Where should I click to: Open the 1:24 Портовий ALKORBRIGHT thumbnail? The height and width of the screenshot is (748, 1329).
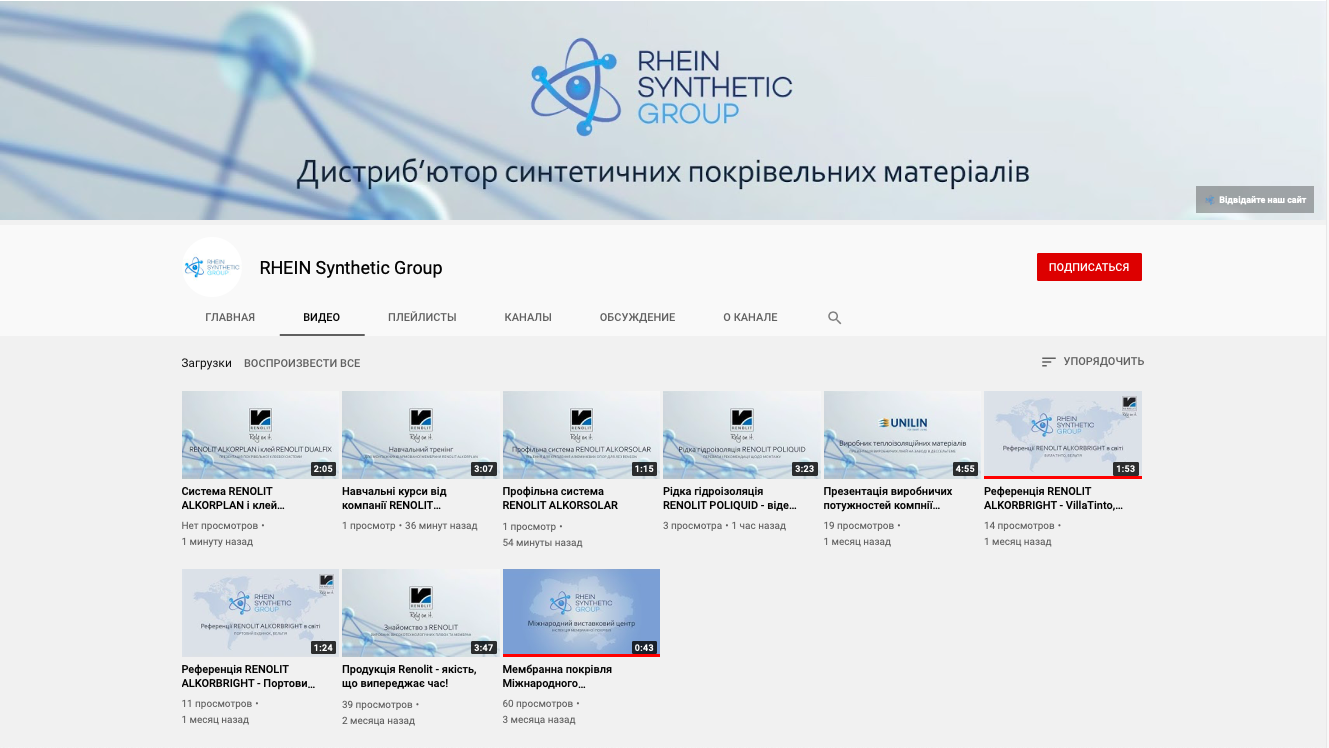(x=260, y=613)
